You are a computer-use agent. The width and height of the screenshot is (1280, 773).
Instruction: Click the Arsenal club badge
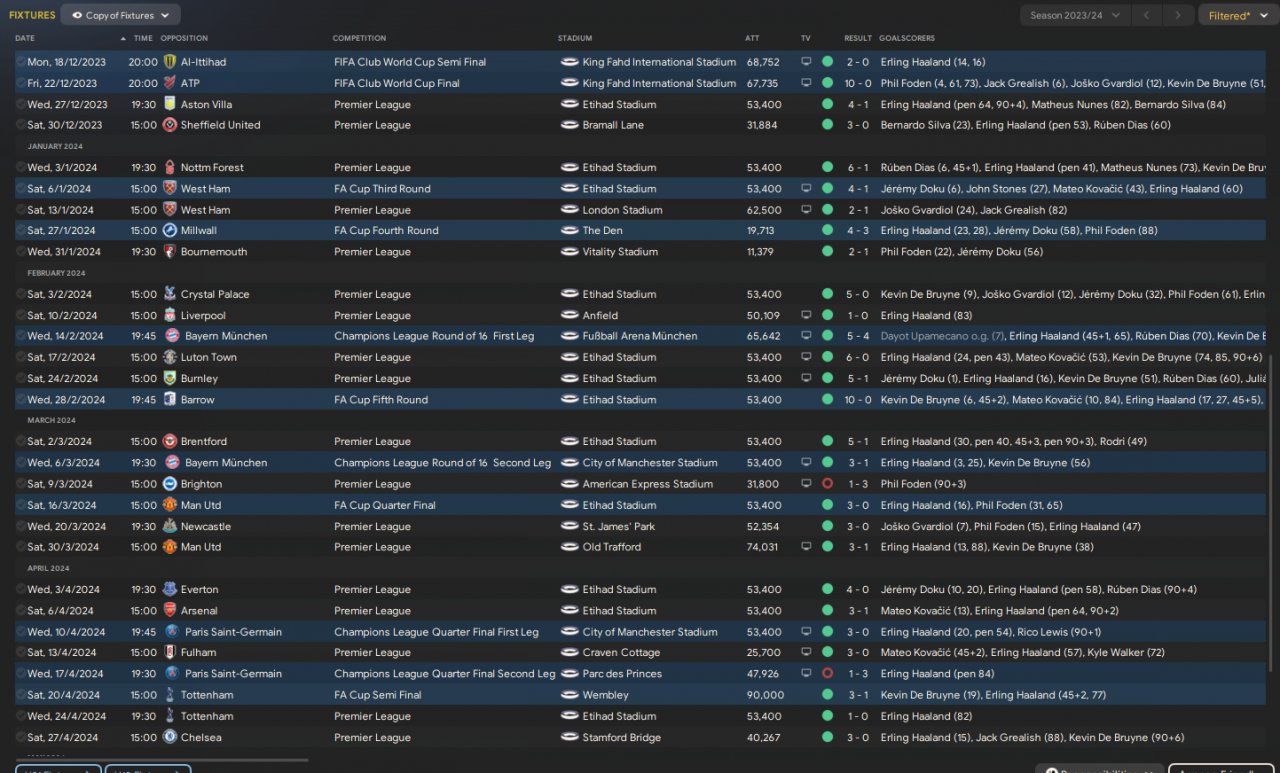click(170, 610)
